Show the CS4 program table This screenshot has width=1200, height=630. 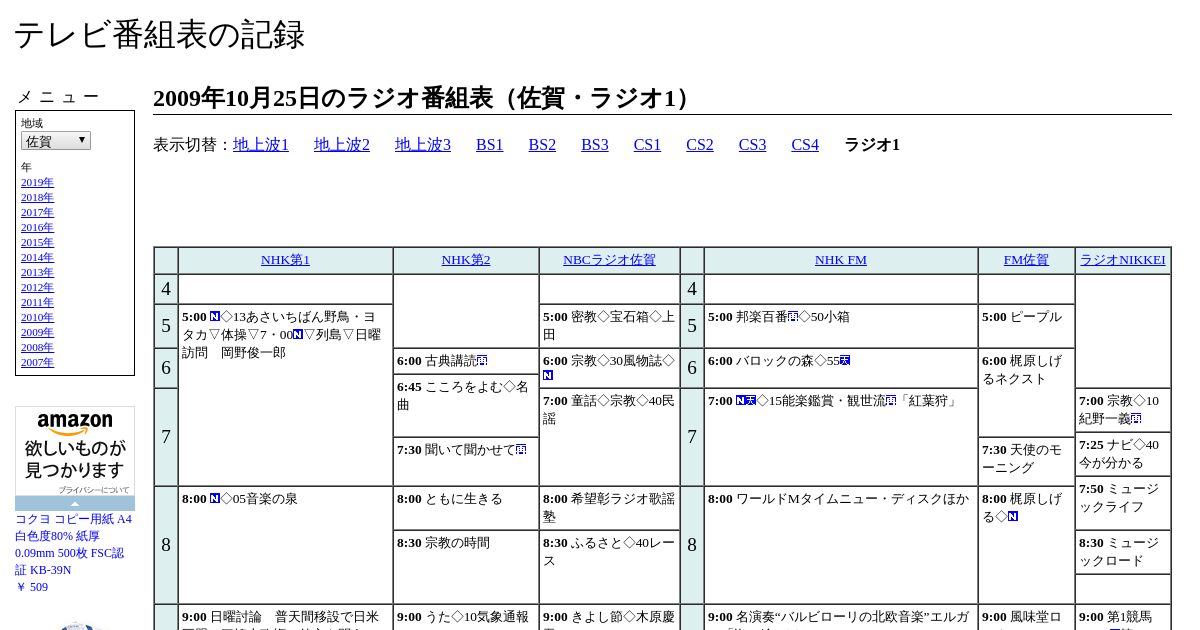tap(805, 145)
